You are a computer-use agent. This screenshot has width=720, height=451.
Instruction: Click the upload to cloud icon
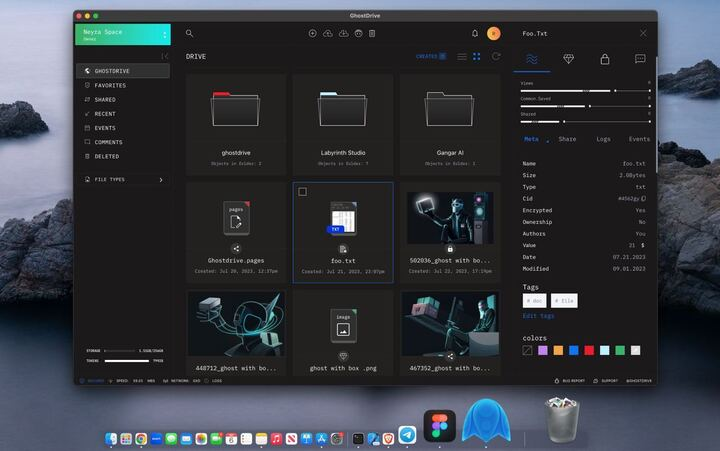tap(327, 34)
